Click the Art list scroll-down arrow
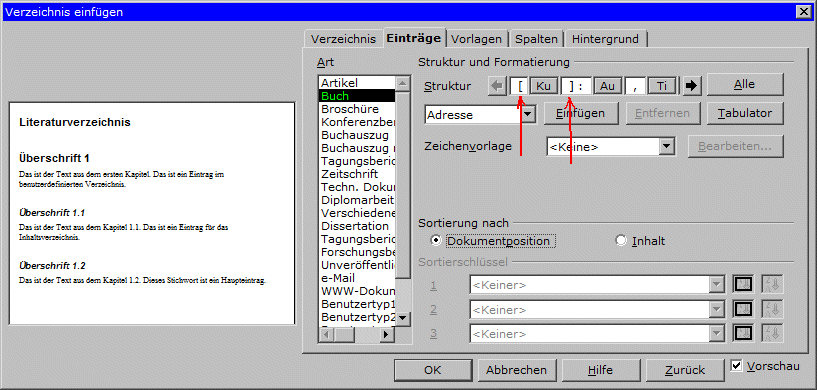The image size is (817, 390). coord(404,318)
